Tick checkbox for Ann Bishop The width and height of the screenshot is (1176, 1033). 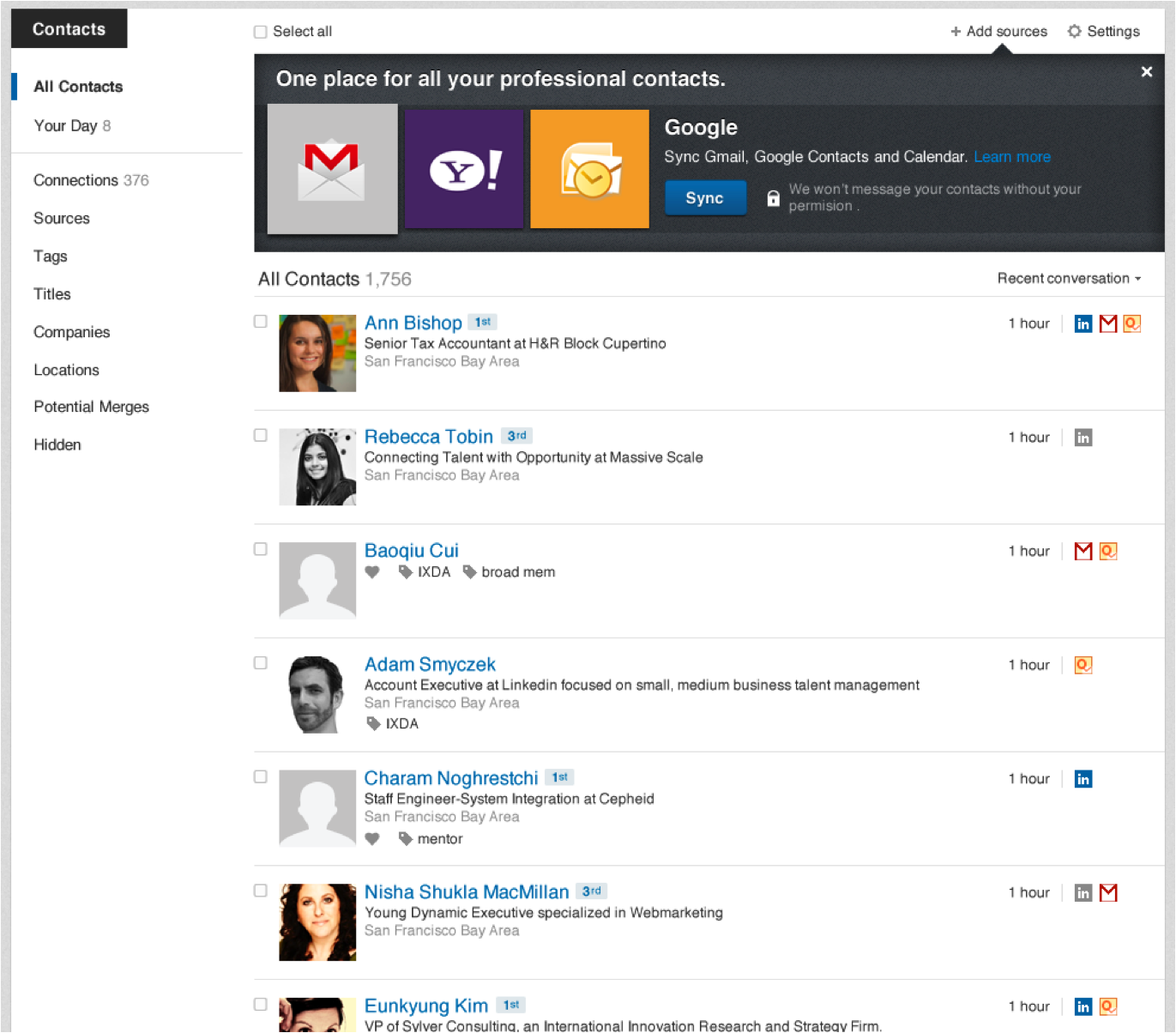[261, 322]
